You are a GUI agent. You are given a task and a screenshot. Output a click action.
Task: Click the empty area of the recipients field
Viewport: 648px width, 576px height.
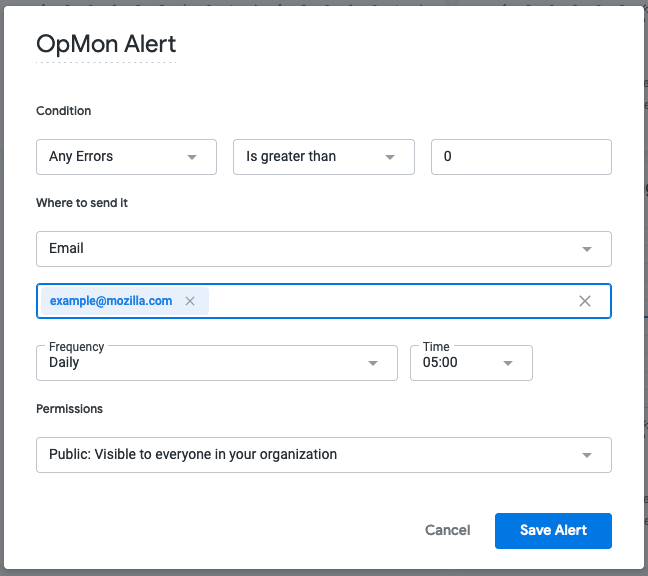390,301
